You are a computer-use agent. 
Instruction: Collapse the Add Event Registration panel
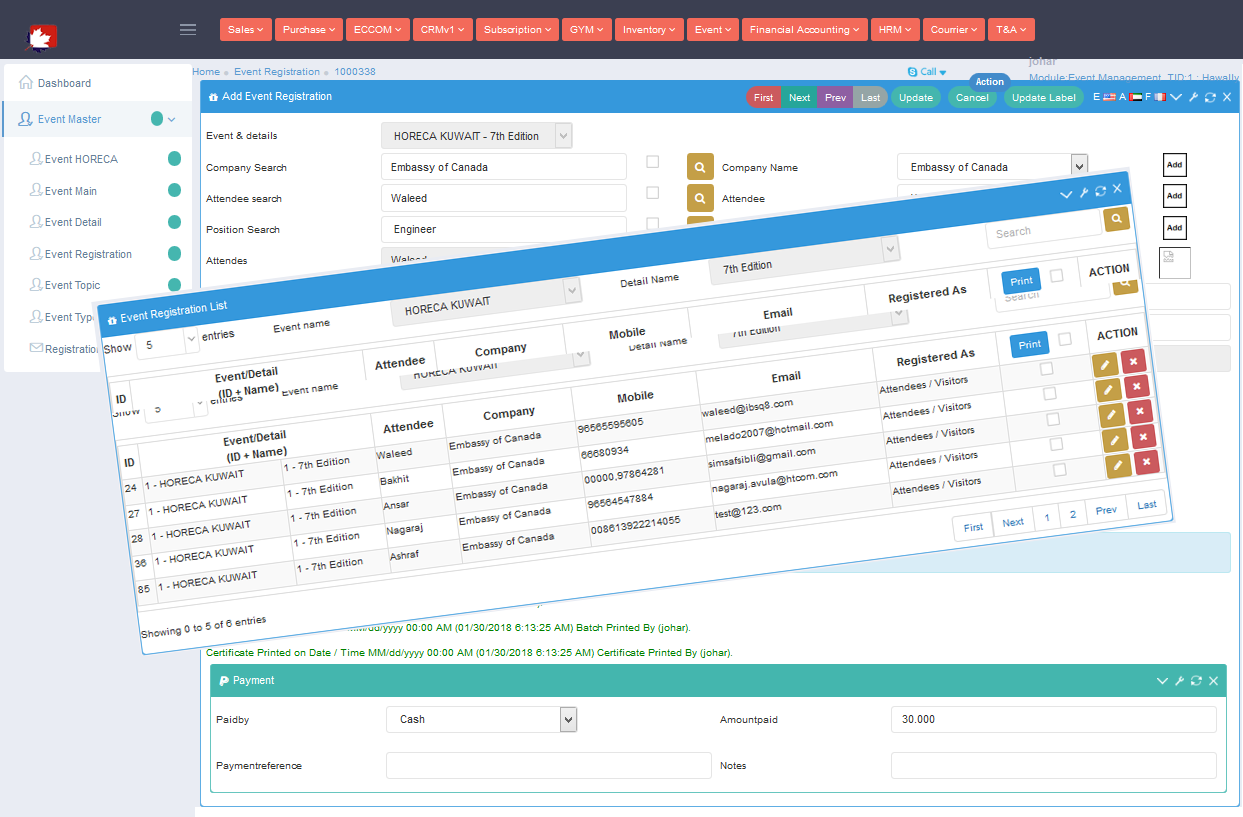tap(1176, 97)
